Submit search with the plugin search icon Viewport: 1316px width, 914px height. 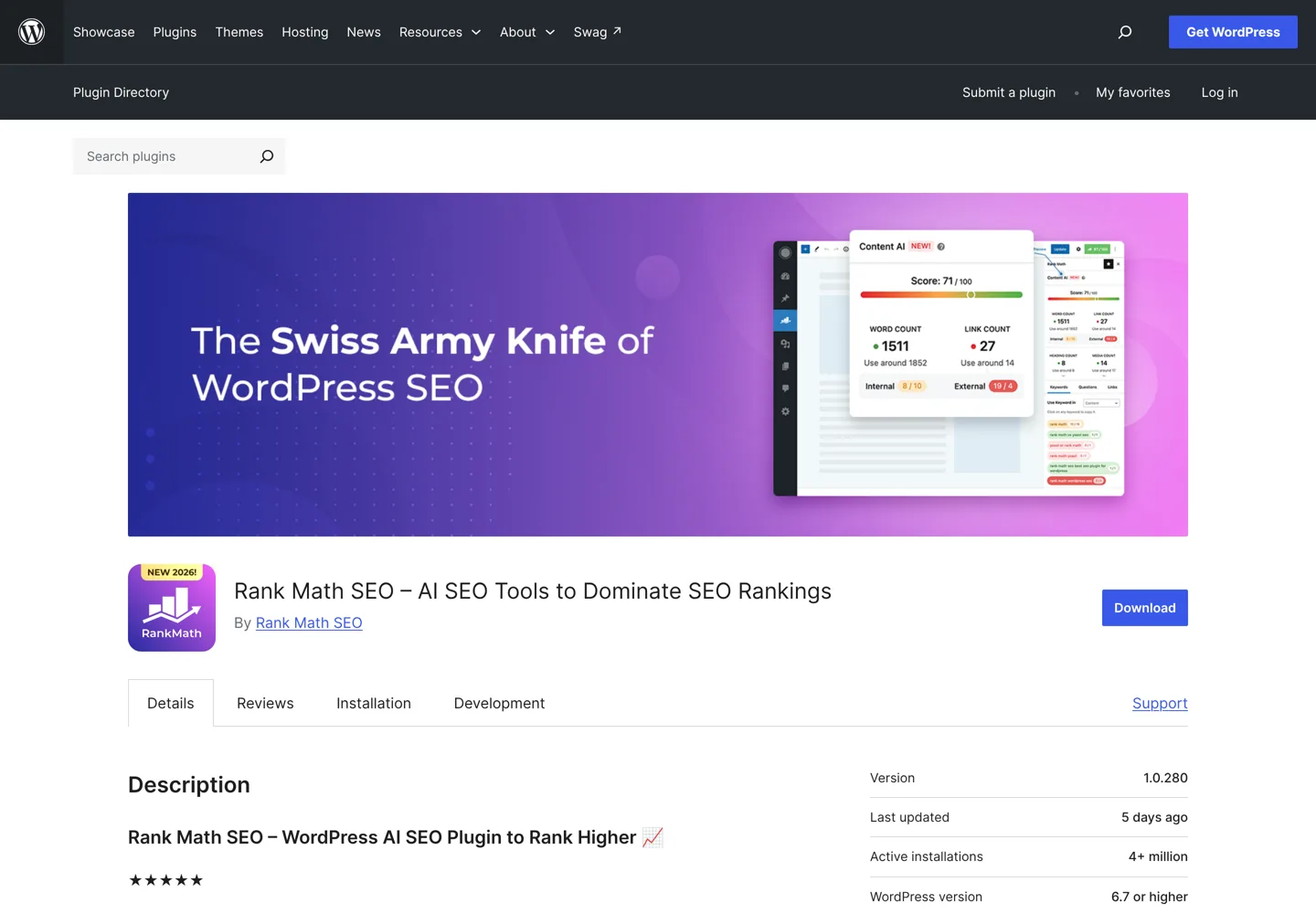point(267,156)
